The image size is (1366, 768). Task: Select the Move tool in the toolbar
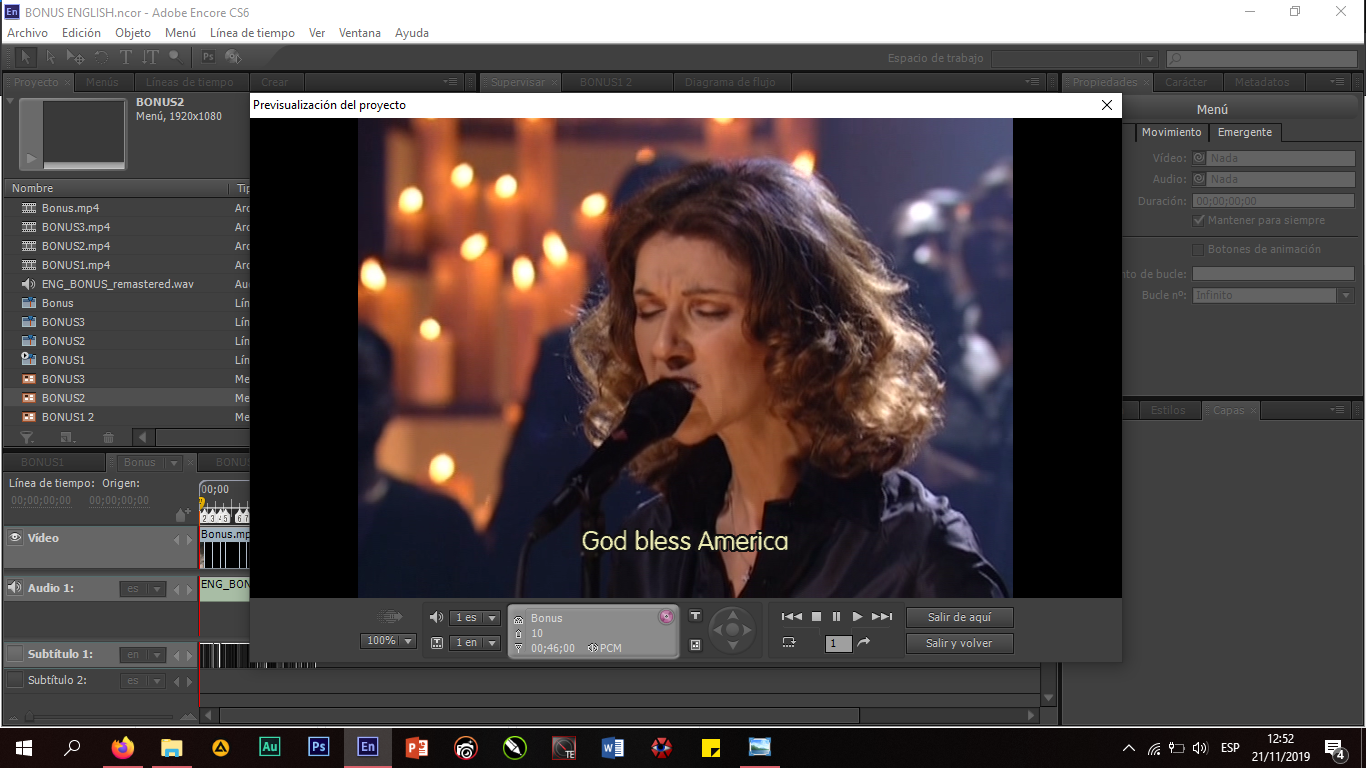[76, 57]
